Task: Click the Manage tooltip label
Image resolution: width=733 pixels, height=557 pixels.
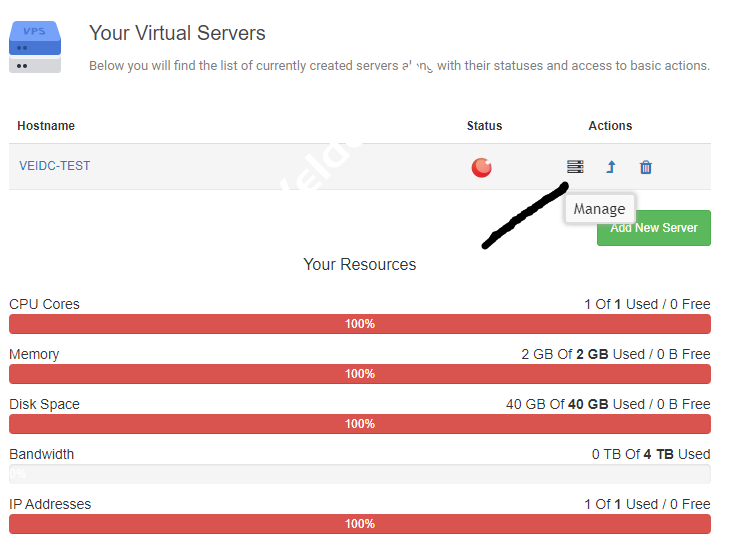Action: 599,209
